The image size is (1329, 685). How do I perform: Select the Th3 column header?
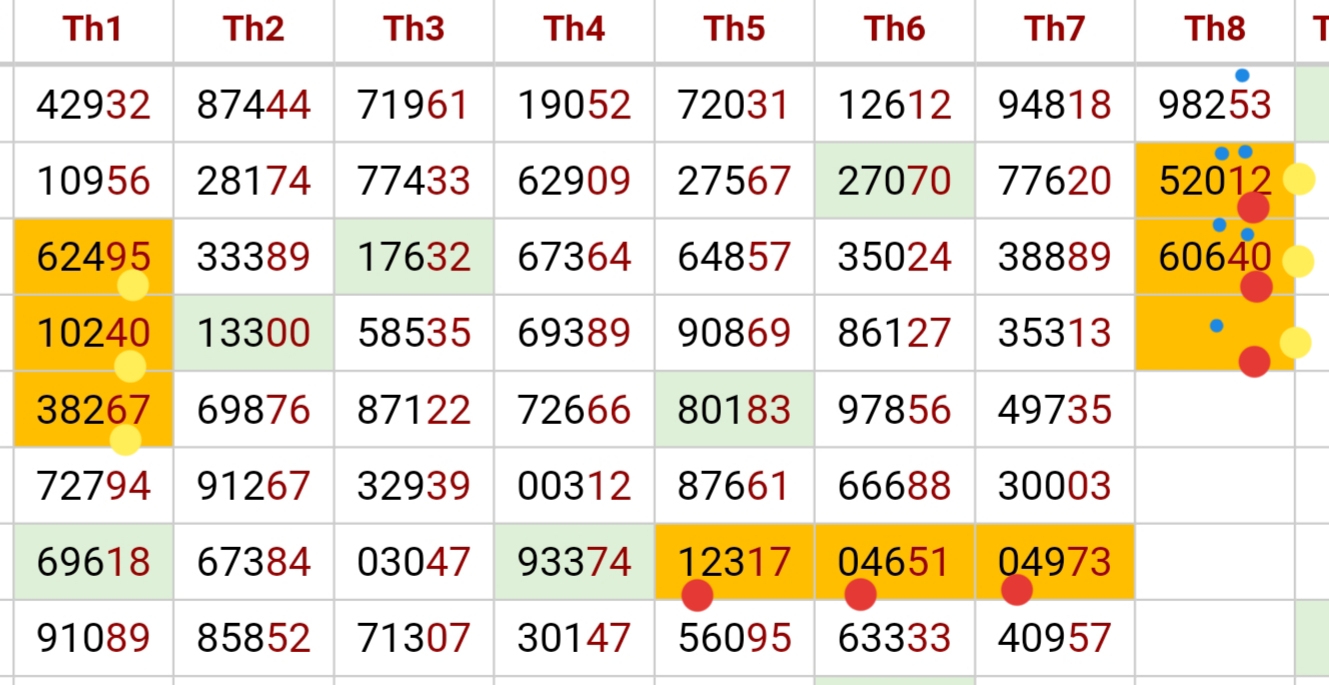click(x=414, y=30)
